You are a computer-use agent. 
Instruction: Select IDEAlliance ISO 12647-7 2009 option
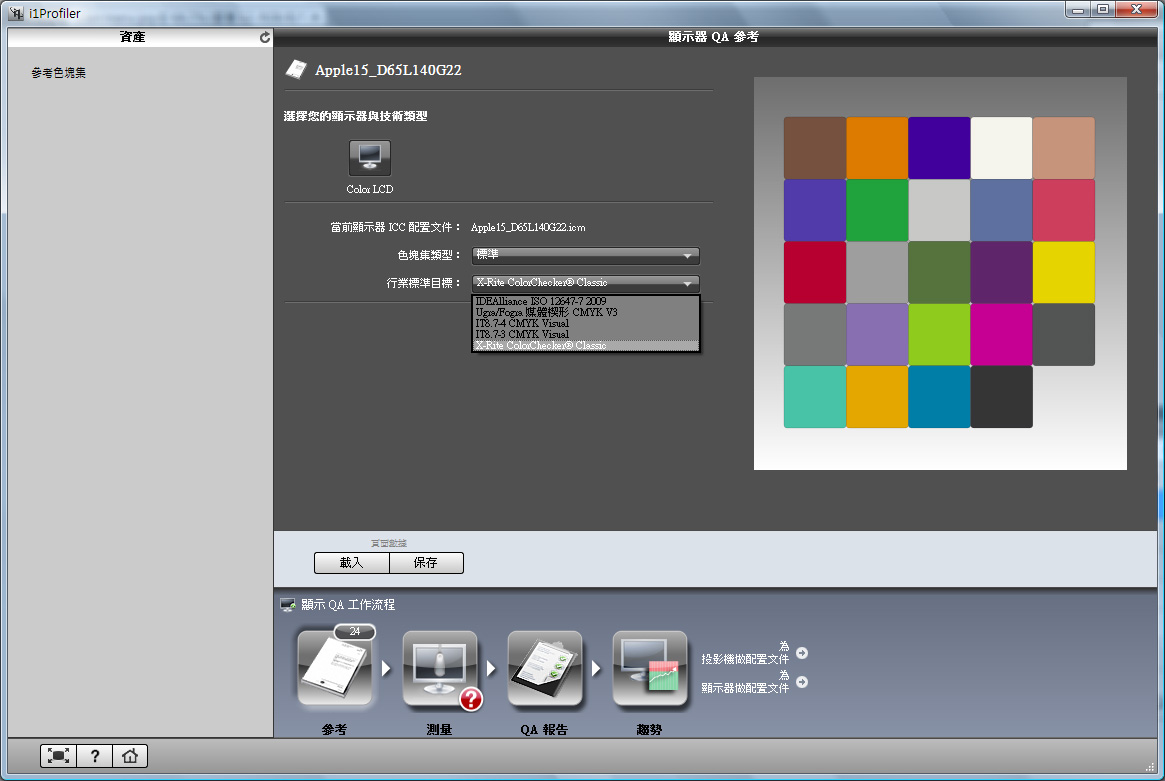(x=540, y=301)
